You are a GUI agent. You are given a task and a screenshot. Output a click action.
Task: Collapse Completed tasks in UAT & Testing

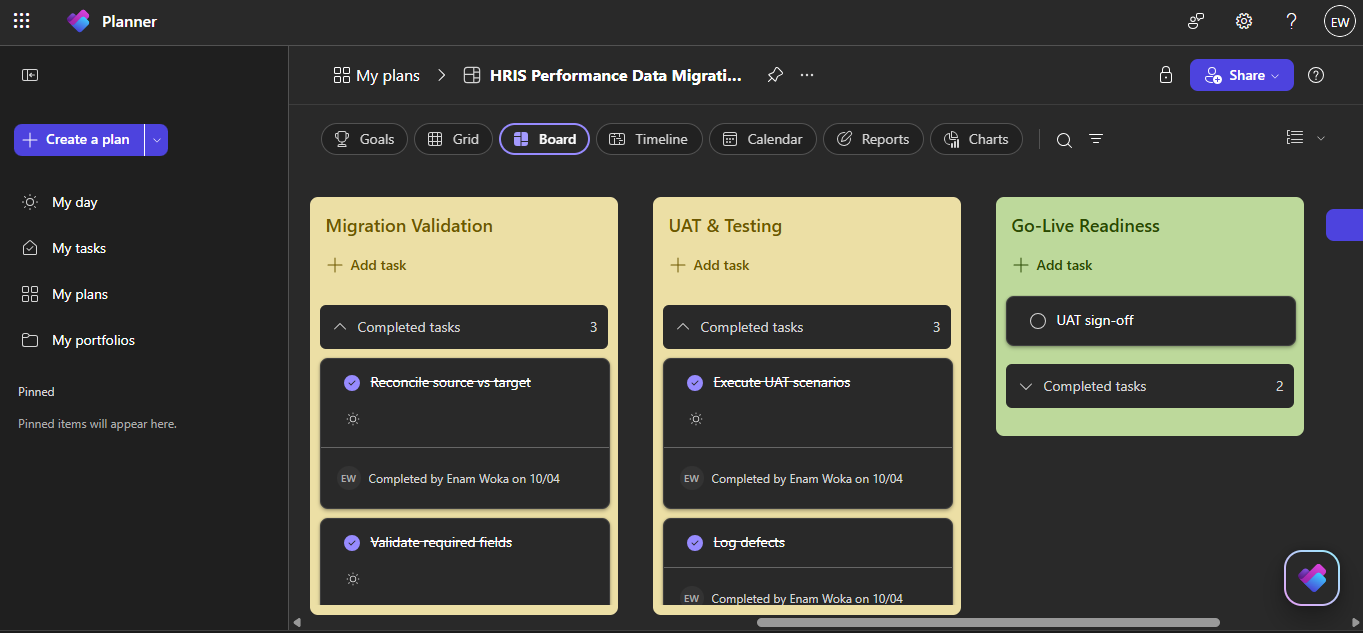[x=807, y=327]
